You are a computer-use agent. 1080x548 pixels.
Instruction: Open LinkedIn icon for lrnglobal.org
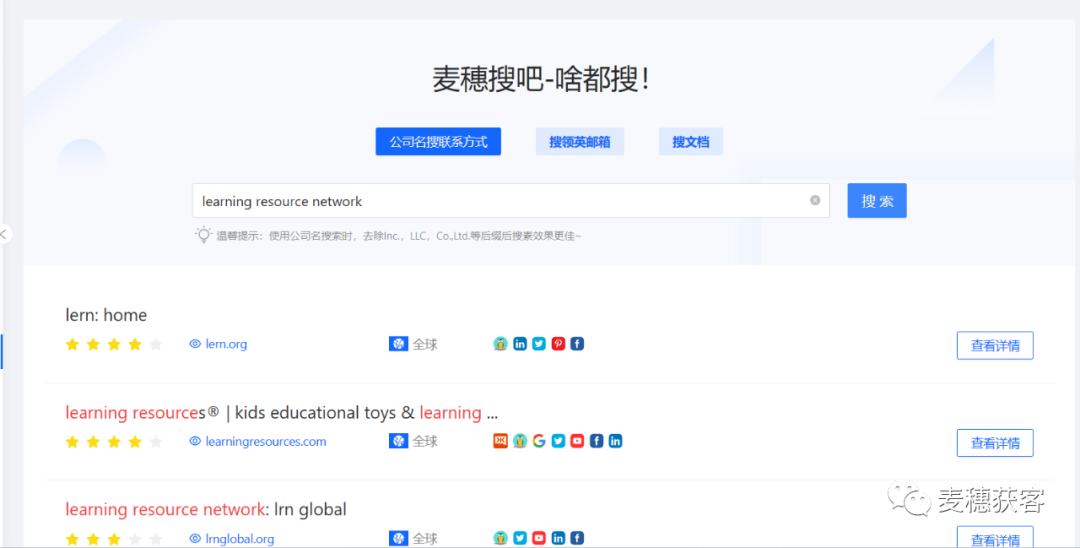[x=559, y=538]
